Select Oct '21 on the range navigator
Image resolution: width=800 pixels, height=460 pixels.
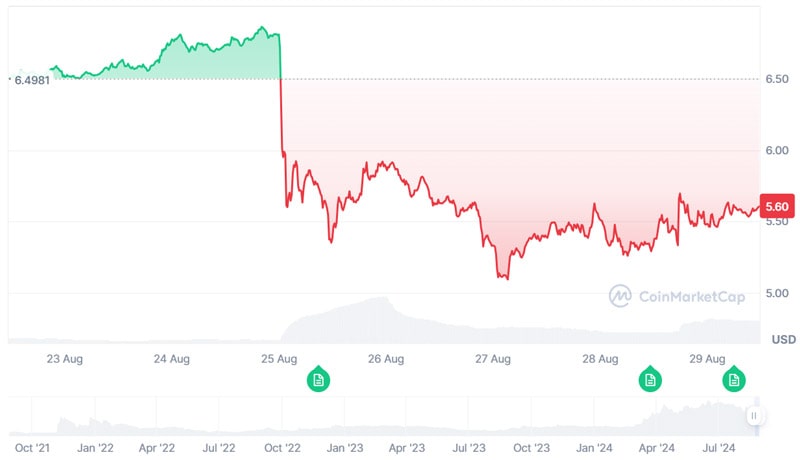coord(33,449)
